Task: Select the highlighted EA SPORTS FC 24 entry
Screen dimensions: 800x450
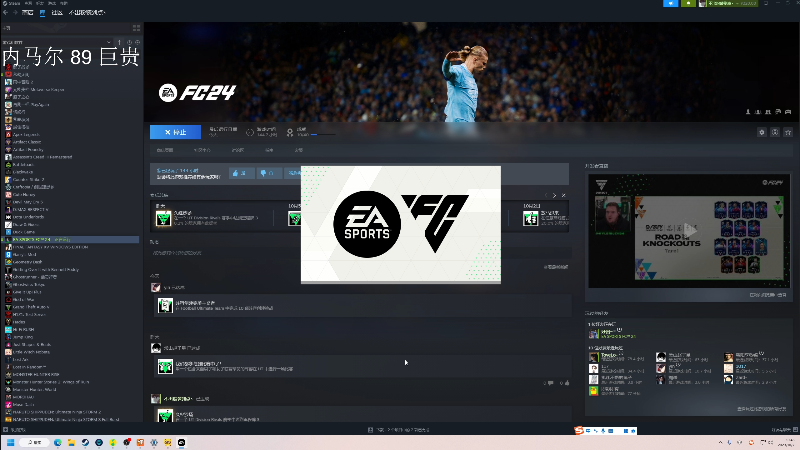Action: 71,239
